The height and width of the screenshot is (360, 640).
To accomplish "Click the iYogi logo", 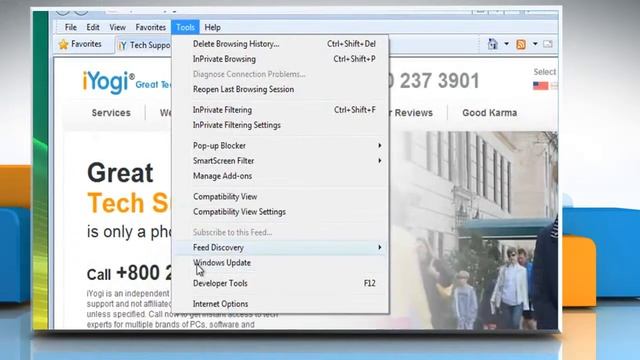I will [x=109, y=82].
